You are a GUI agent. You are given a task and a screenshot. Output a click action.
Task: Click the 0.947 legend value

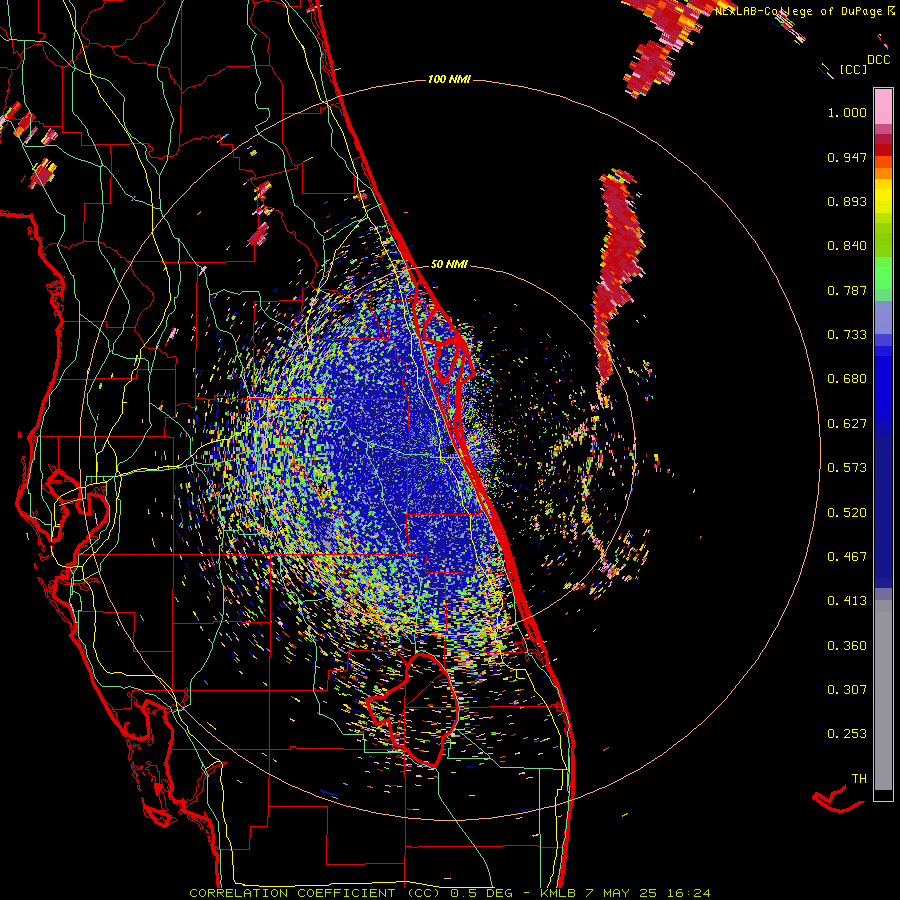(x=847, y=157)
